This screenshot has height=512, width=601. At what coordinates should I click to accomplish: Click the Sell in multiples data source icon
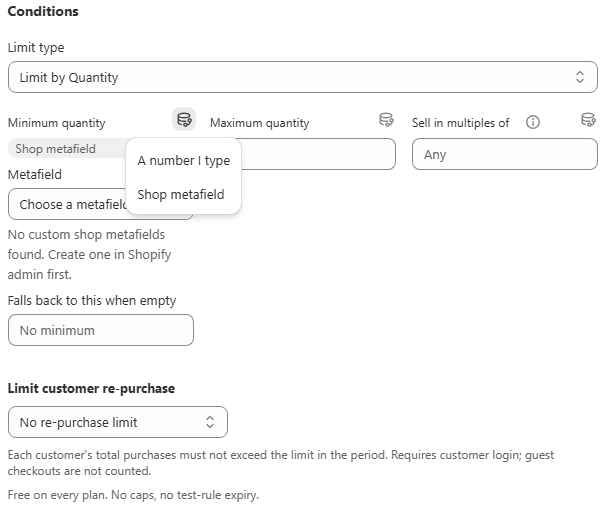point(588,120)
